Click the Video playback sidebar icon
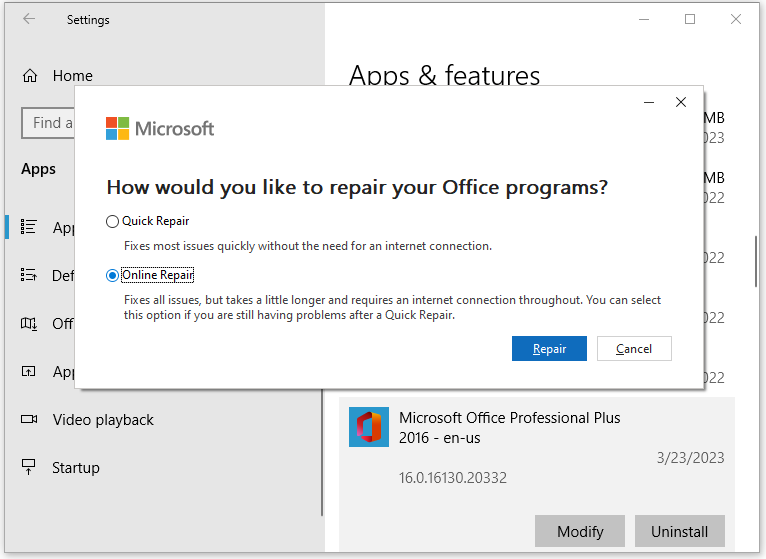 pos(30,420)
